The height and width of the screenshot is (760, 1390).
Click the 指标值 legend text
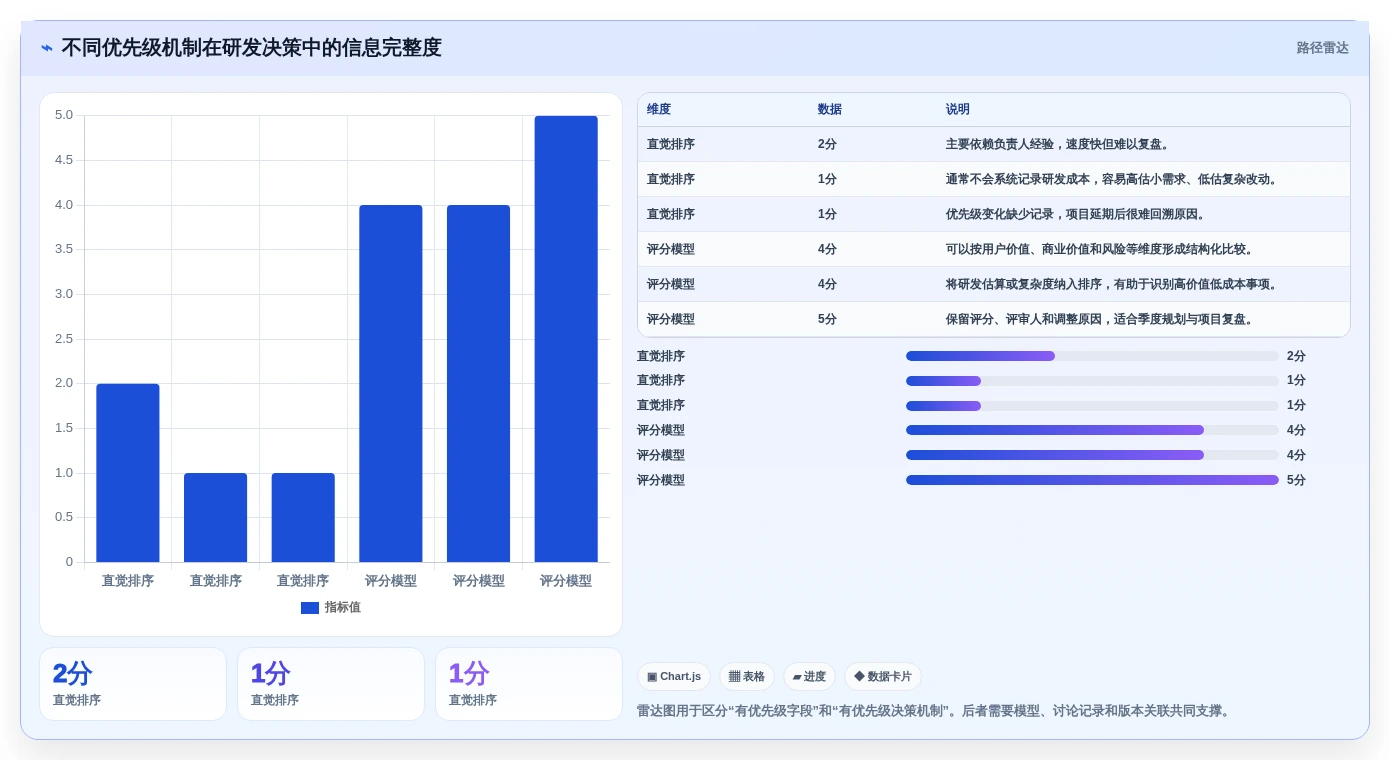(343, 608)
